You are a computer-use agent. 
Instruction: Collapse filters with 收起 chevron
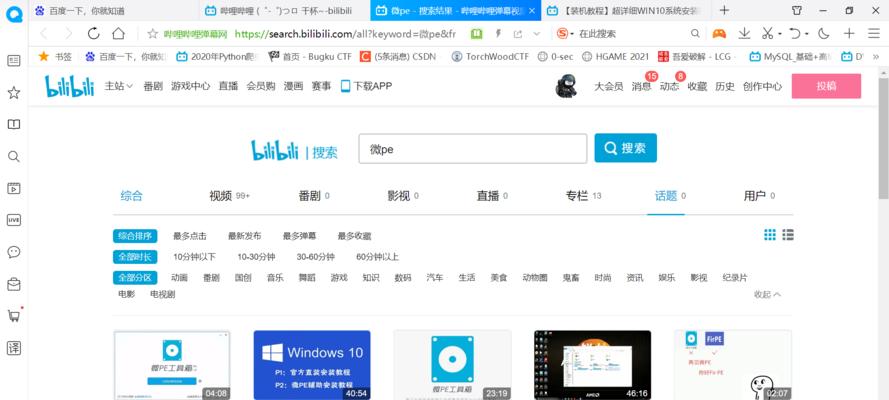click(x=768, y=294)
